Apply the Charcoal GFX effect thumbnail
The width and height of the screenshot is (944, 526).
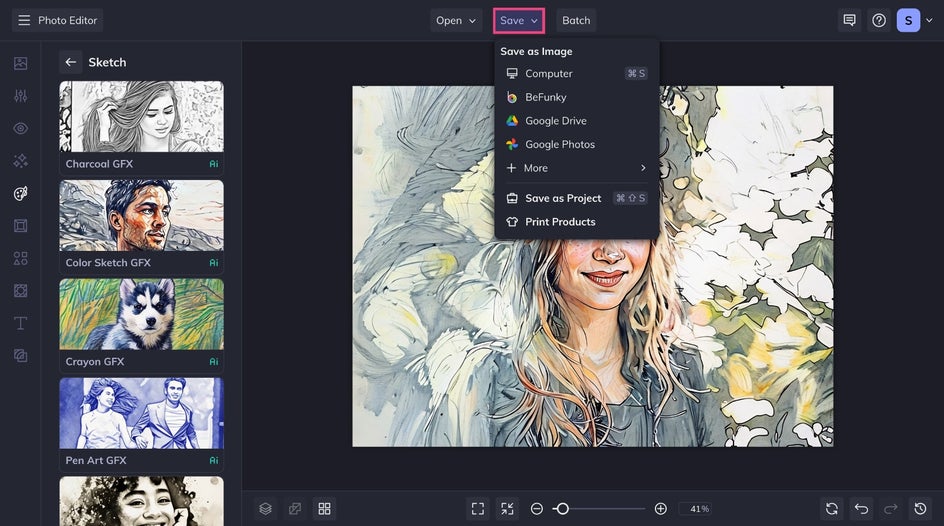141,117
